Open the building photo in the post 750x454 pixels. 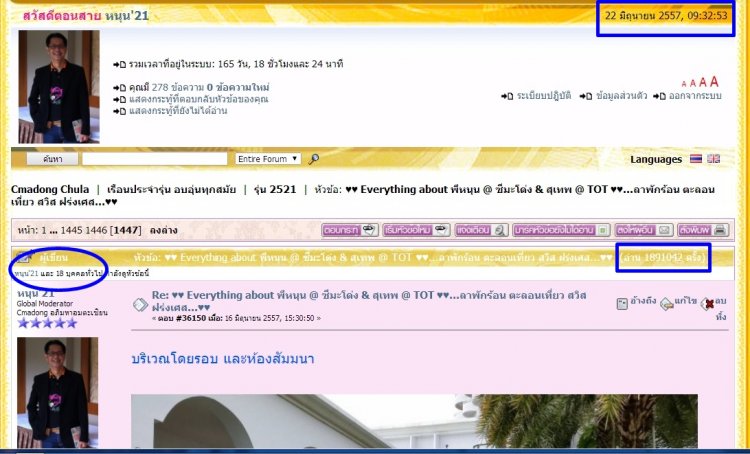414,421
